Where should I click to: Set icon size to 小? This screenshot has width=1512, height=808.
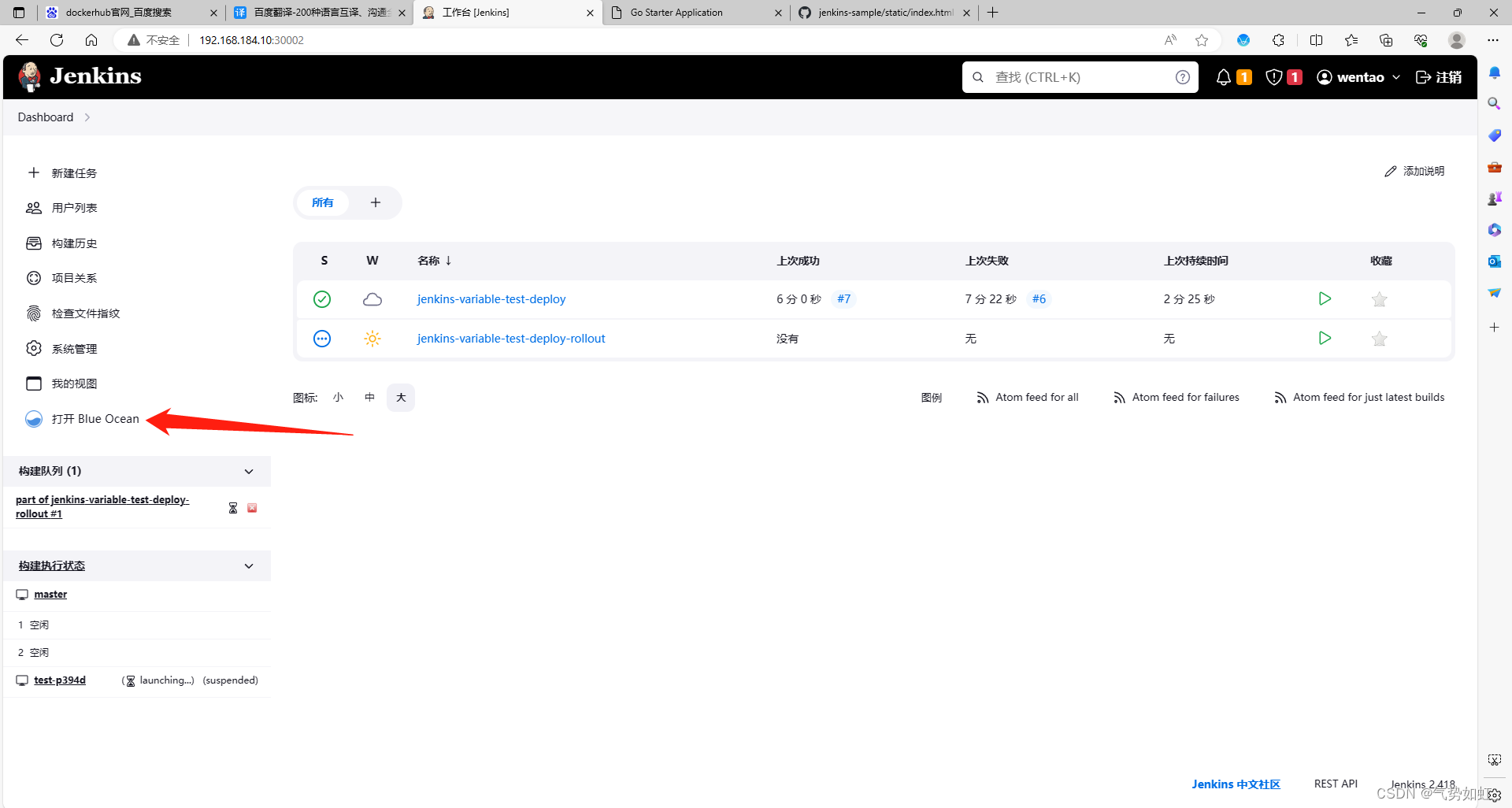[x=339, y=398]
